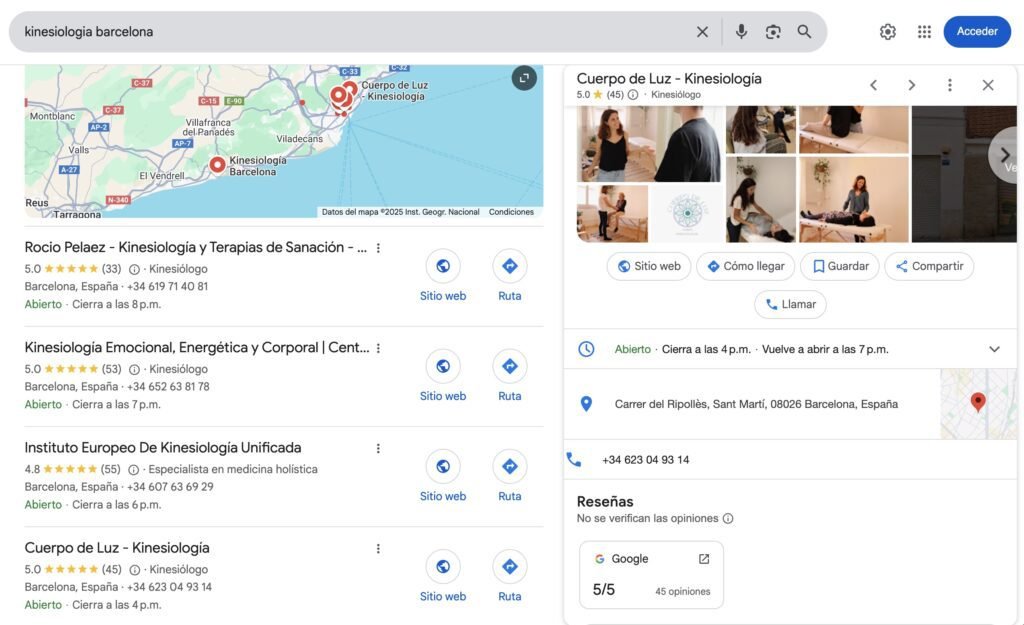Open the Google 5/5 reviews card
This screenshot has width=1024, height=625.
[x=651, y=575]
